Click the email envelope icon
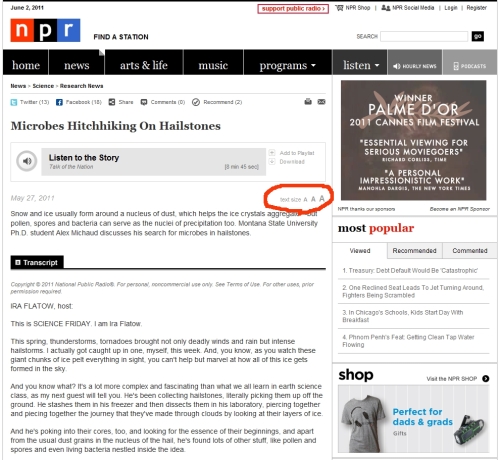 321,102
